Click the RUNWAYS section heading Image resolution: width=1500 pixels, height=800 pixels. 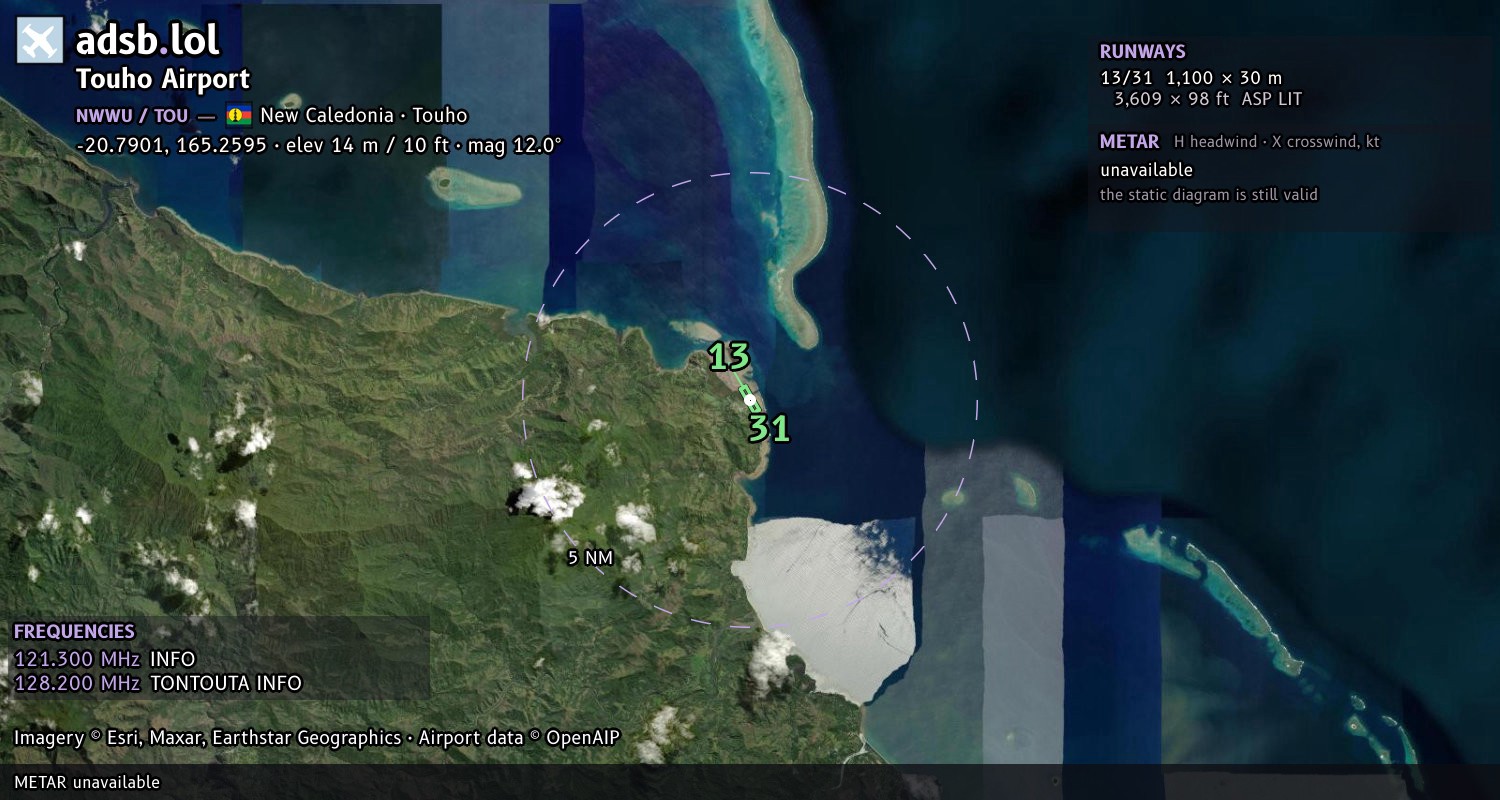click(1143, 51)
